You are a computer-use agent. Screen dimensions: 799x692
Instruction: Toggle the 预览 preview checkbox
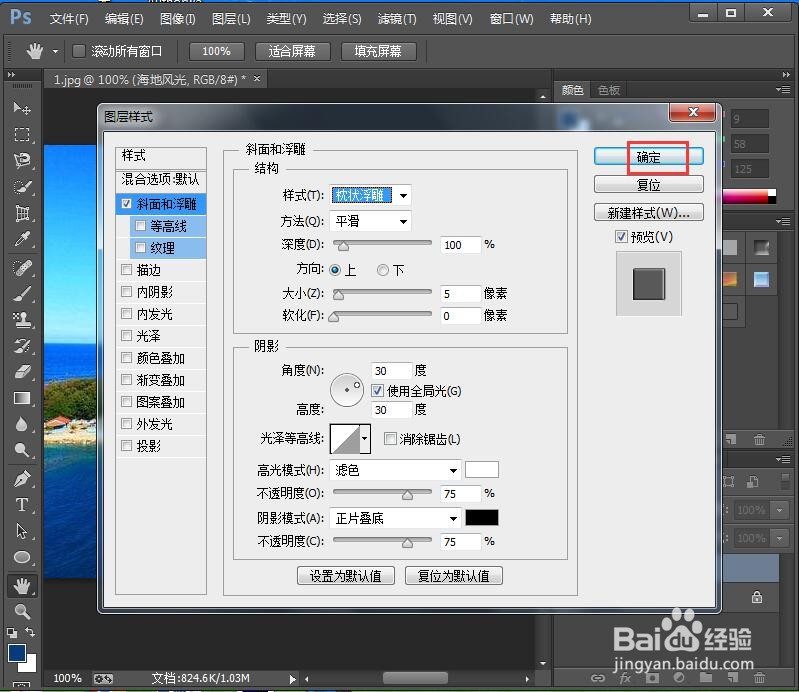click(x=621, y=237)
